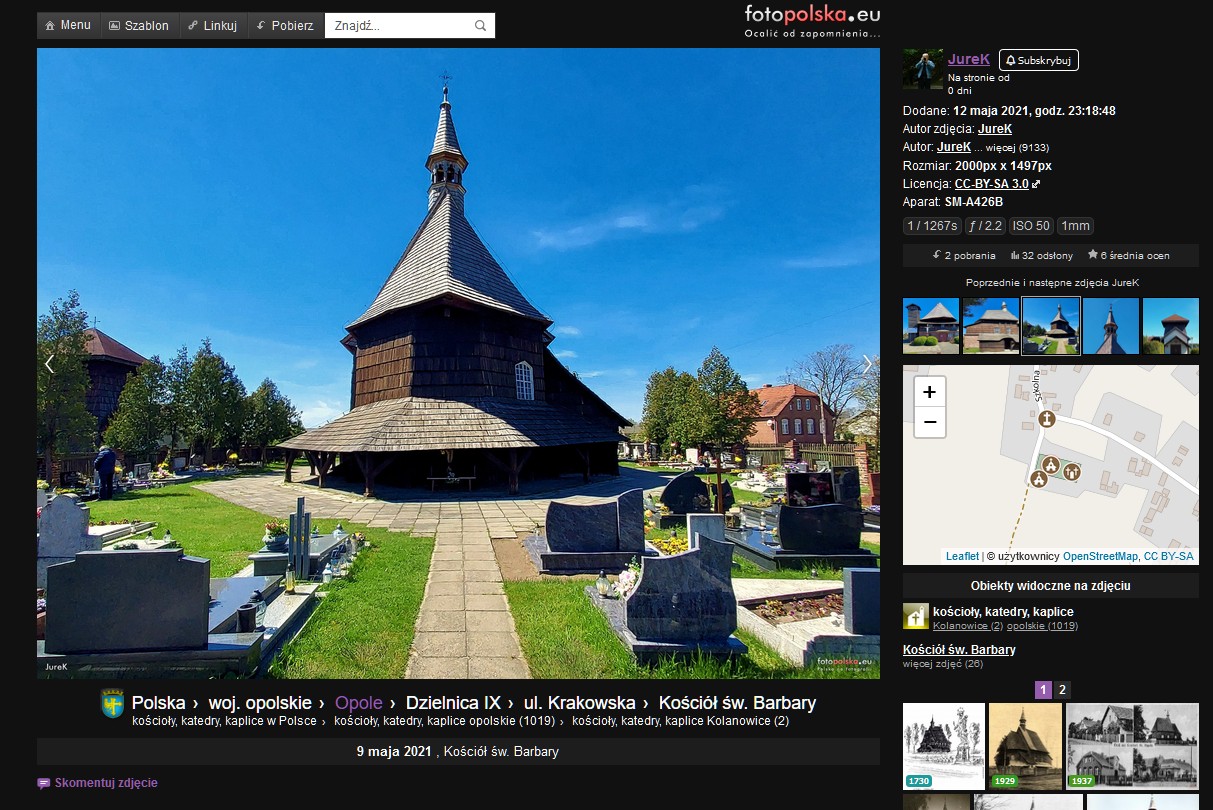
Task: Switch to page 2 of photos
Action: [1062, 689]
